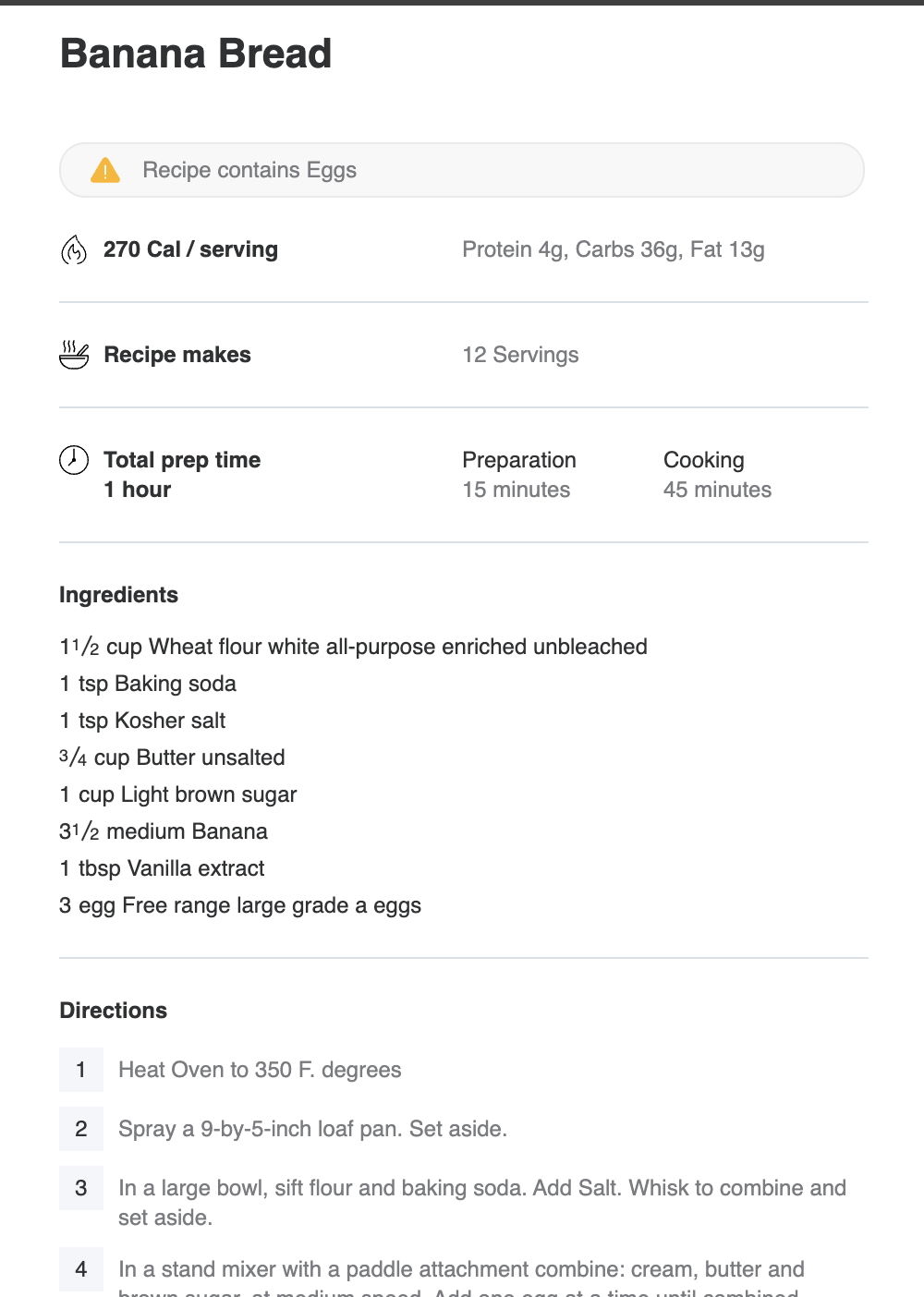Select the Wheat flour ingredient line

pos(353,647)
